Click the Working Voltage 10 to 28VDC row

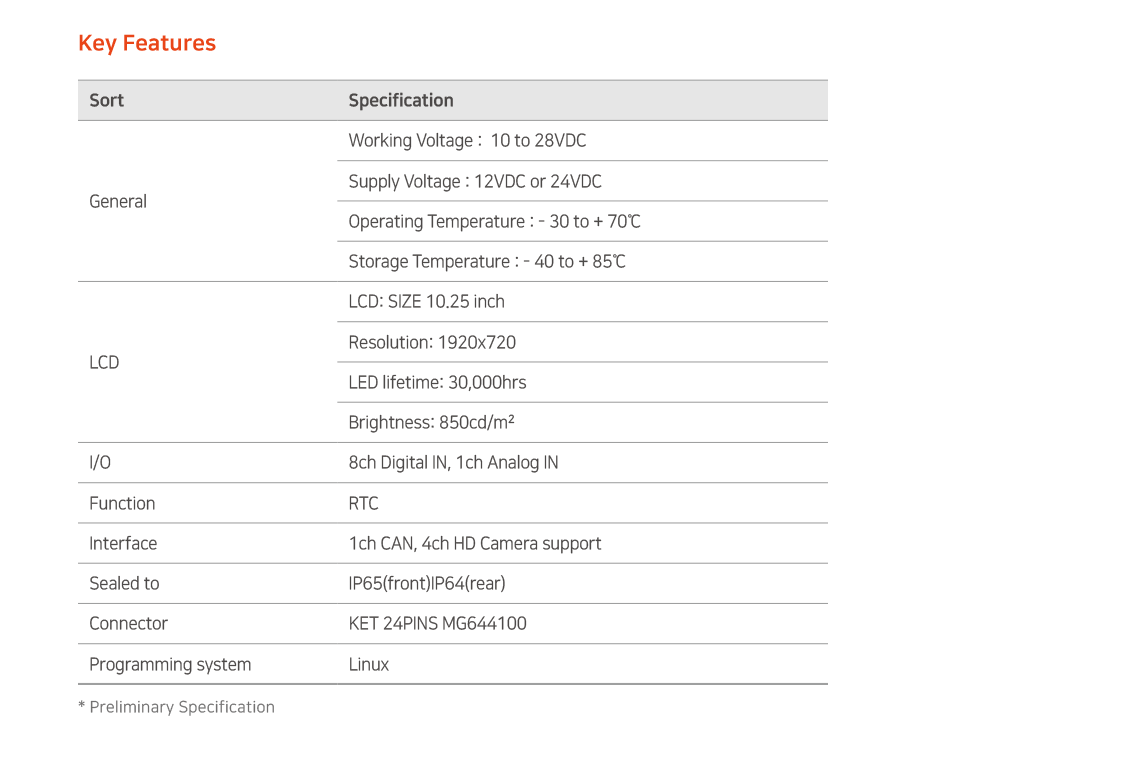coord(582,141)
